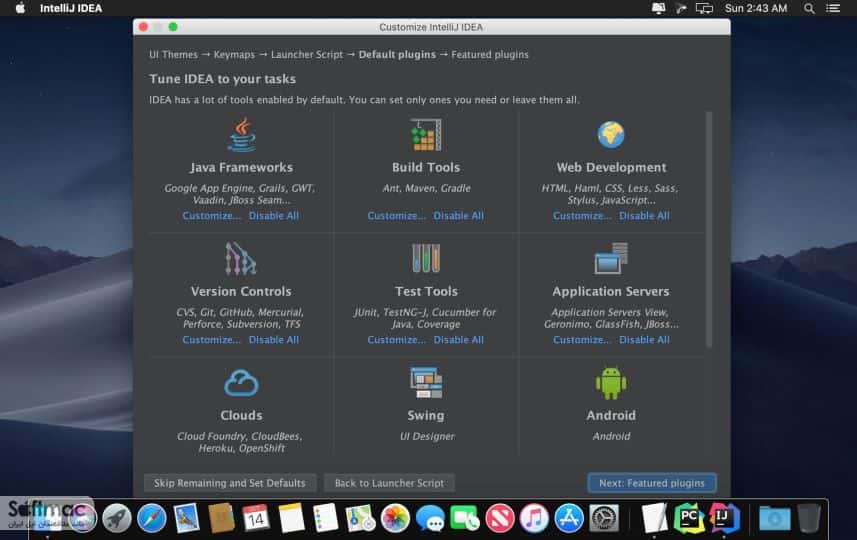Launch Safari from the dock
The height and width of the screenshot is (540, 857).
coord(151,518)
